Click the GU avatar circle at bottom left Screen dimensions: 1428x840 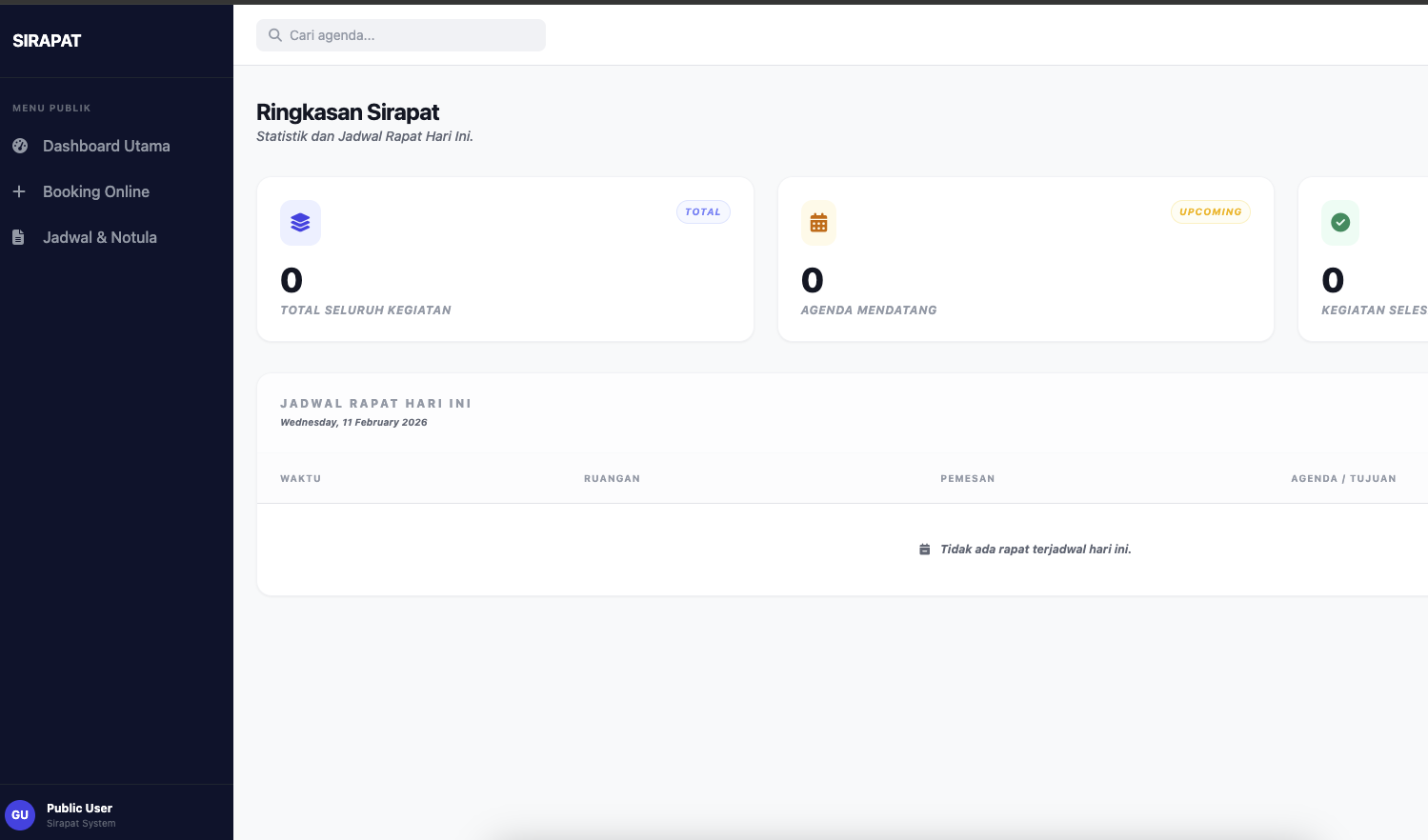20,815
